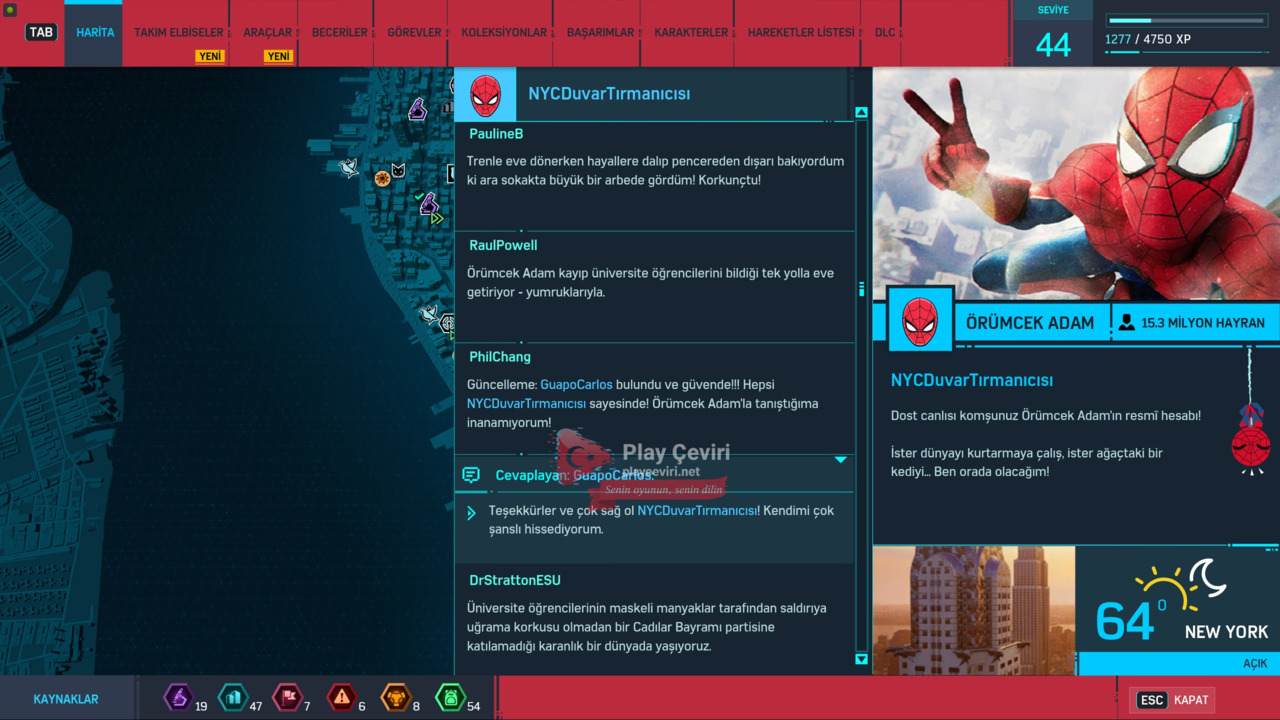
Task: Select the base token flag icon
Action: 287,697
